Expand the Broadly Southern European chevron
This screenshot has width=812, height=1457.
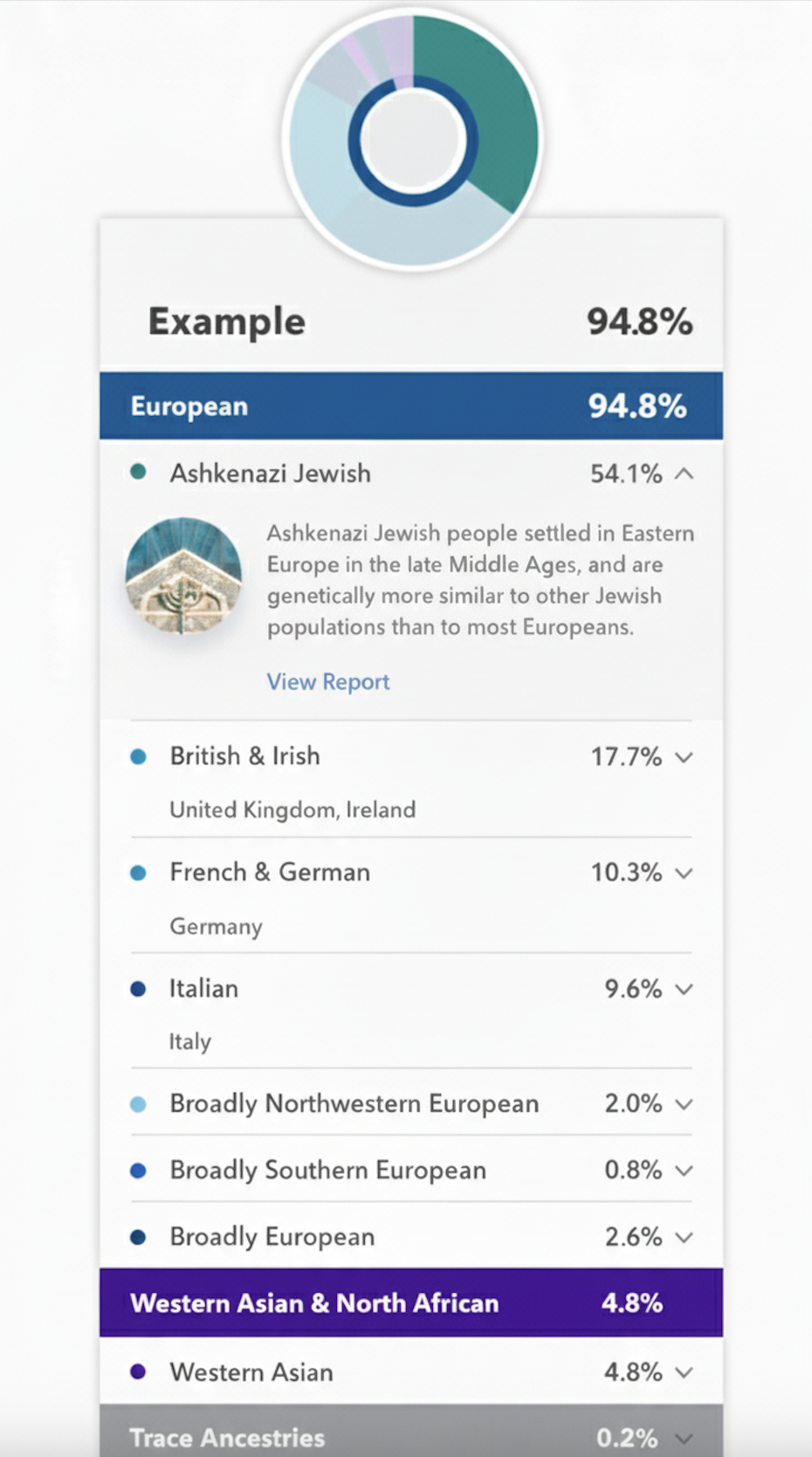click(685, 1171)
